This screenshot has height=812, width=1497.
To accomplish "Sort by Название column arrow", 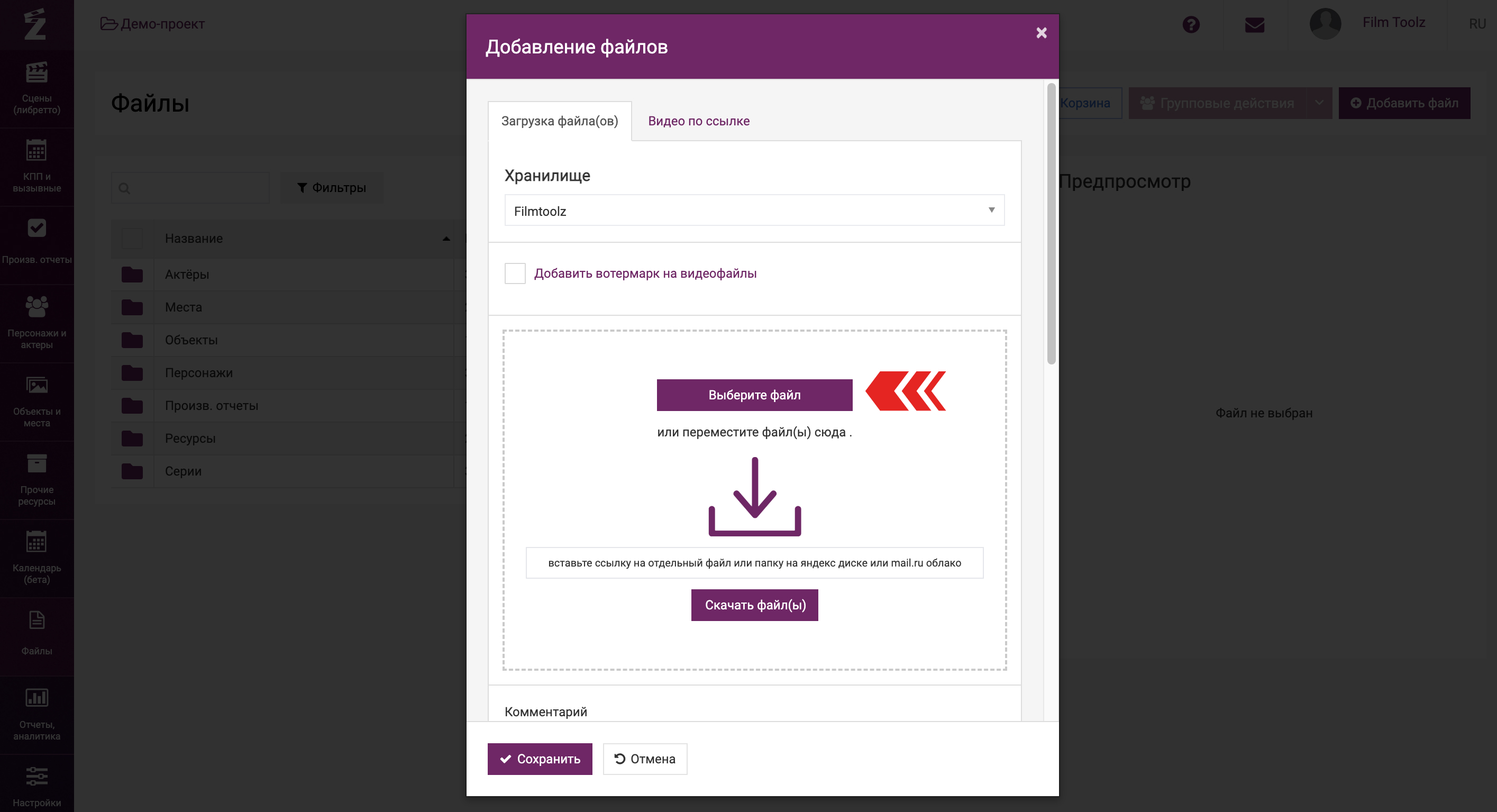I will click(x=446, y=239).
